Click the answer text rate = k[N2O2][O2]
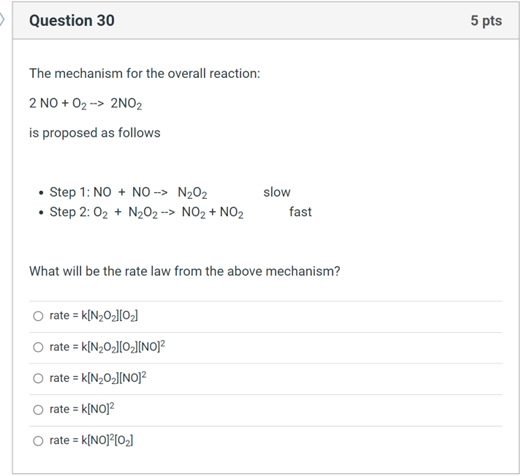Image resolution: width=528 pixels, height=476 pixels. pyautogui.click(x=94, y=316)
